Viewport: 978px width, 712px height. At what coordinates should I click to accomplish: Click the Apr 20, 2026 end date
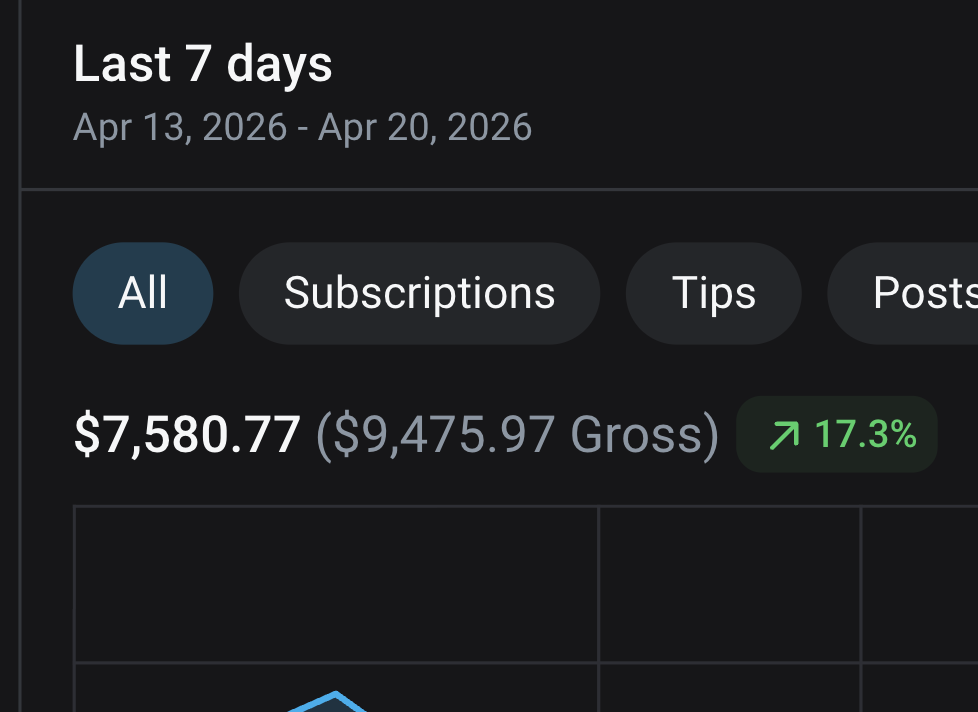click(x=425, y=127)
